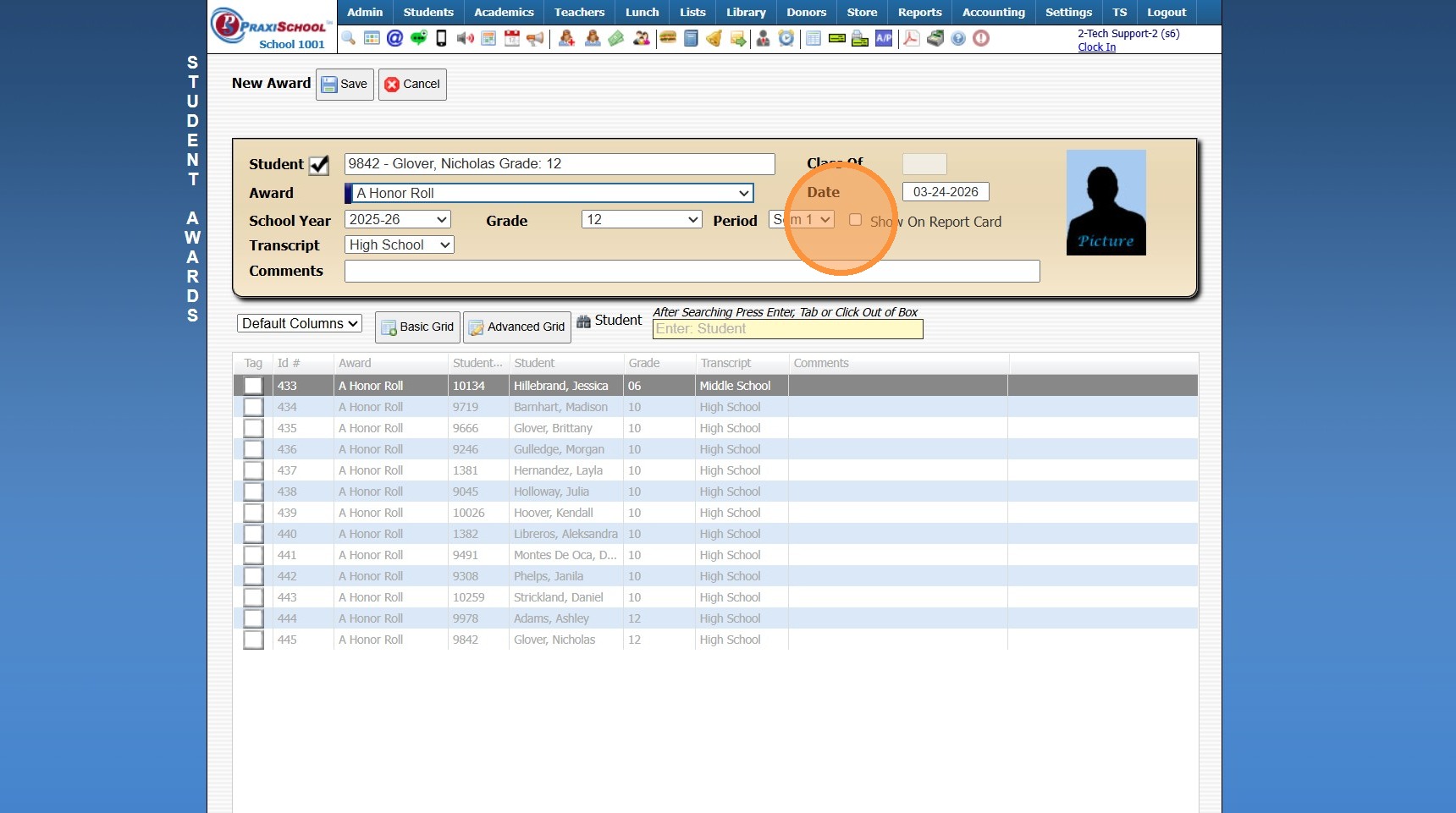Click the man in suit icon
The image size is (1456, 813).
pyautogui.click(x=763, y=38)
